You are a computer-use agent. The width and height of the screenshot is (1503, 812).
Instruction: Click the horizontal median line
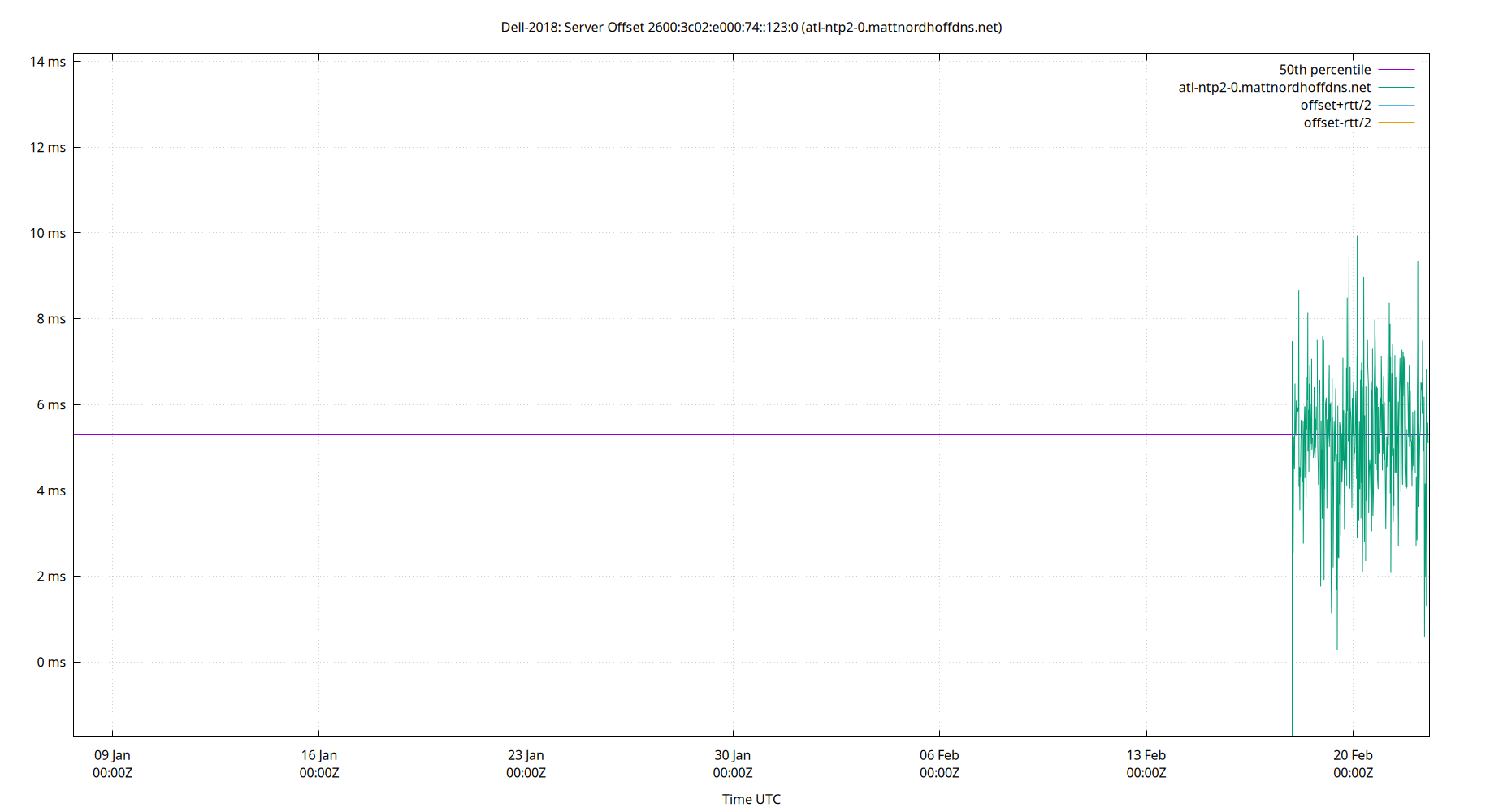click(650, 434)
